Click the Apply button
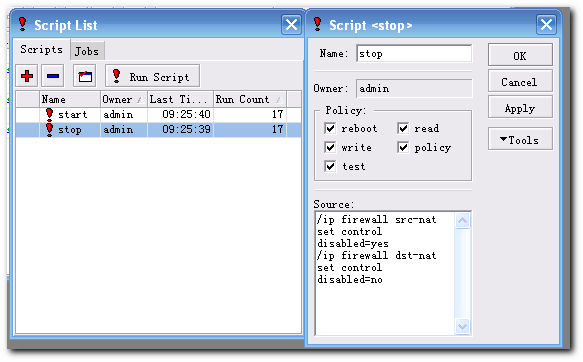Viewport: 583px width, 362px height. [520, 108]
